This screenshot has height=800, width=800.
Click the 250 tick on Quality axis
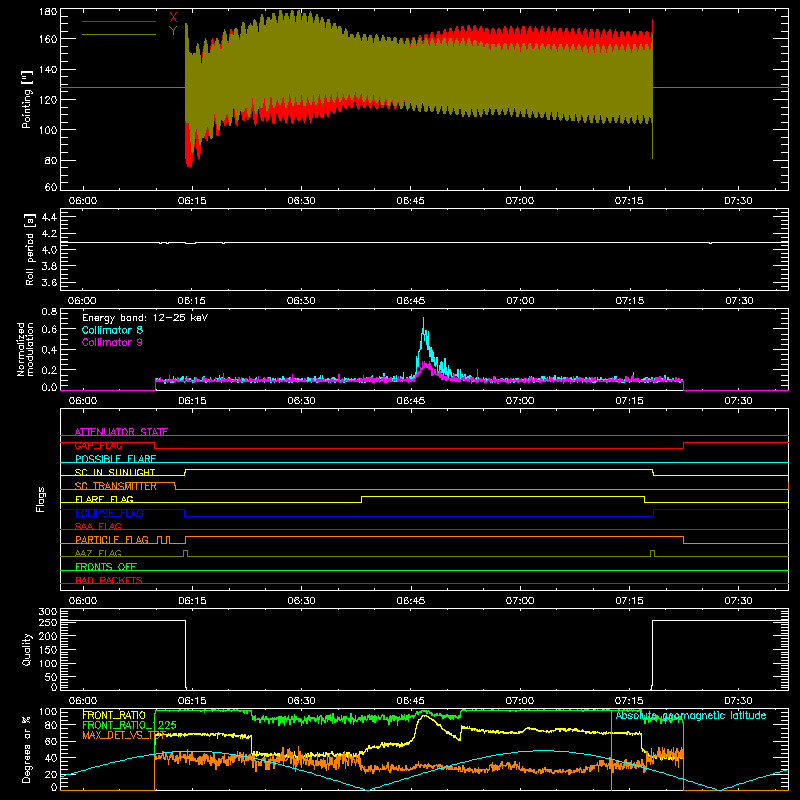pos(48,623)
